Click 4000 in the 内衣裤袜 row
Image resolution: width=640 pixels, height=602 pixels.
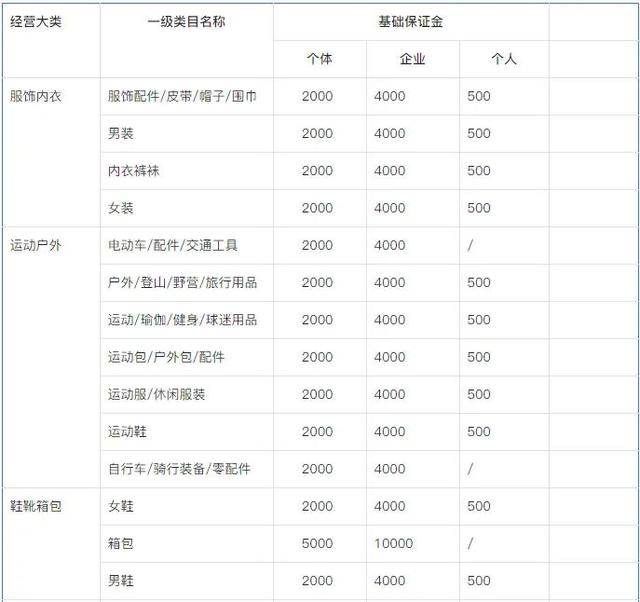tap(389, 171)
